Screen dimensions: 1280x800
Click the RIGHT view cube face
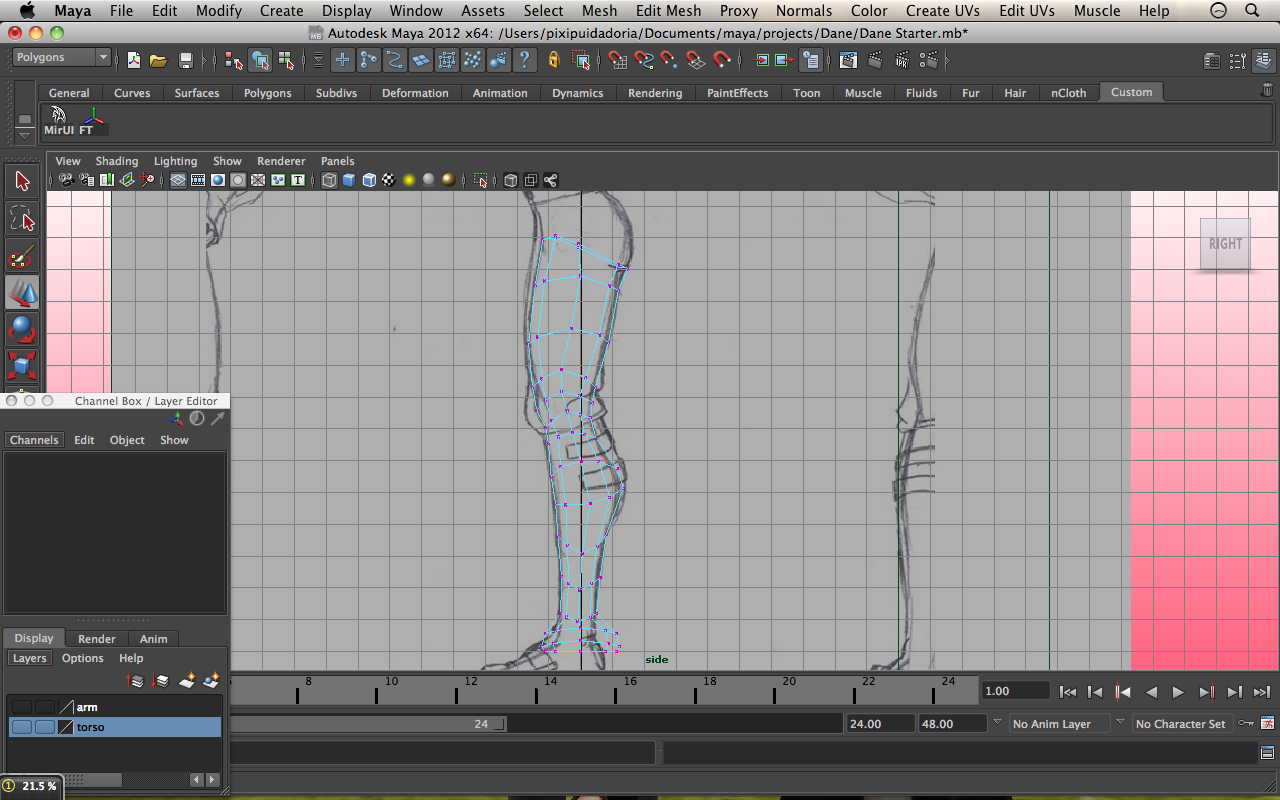tap(1225, 244)
